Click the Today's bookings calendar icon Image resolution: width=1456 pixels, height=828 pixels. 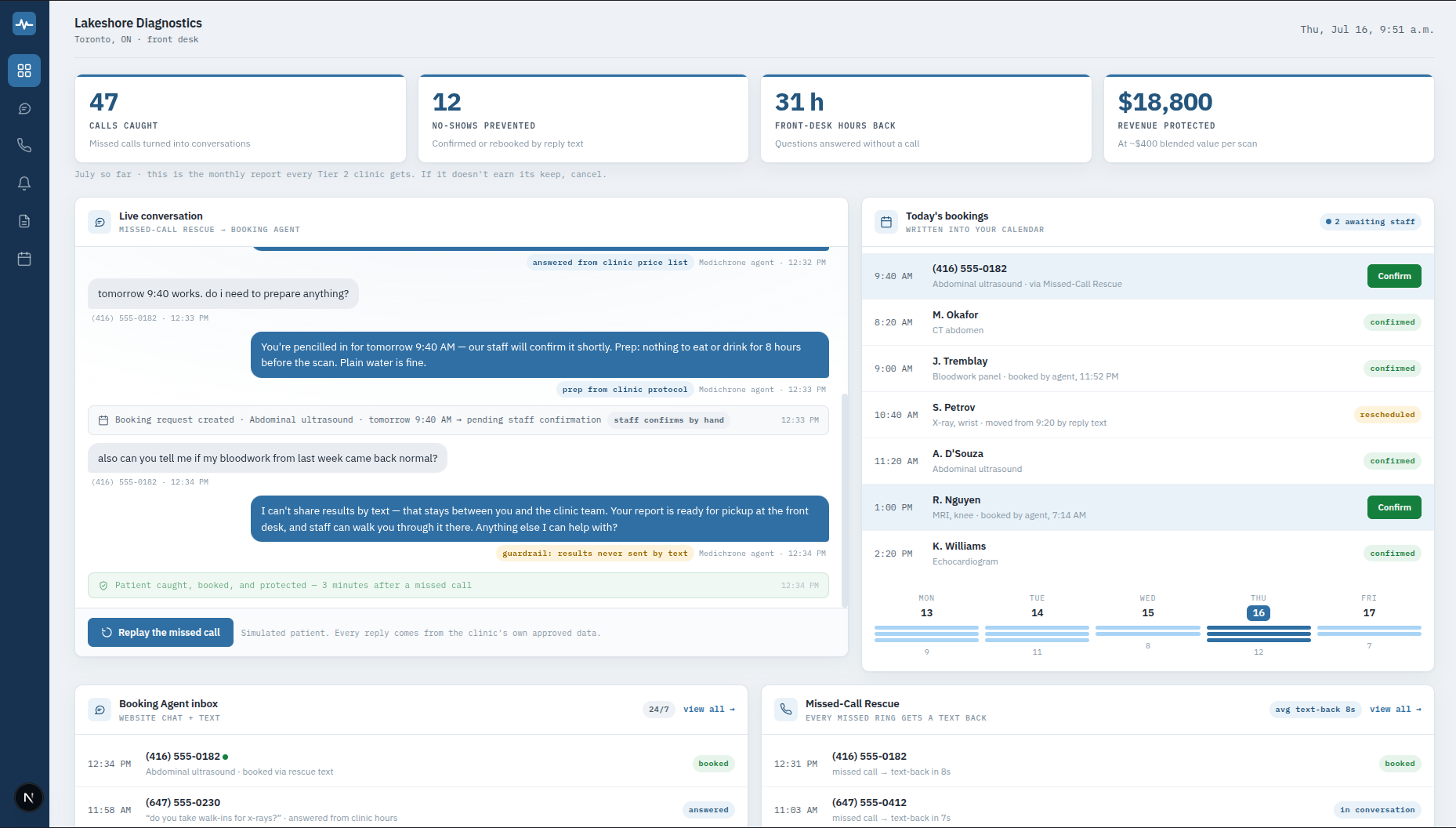point(886,222)
